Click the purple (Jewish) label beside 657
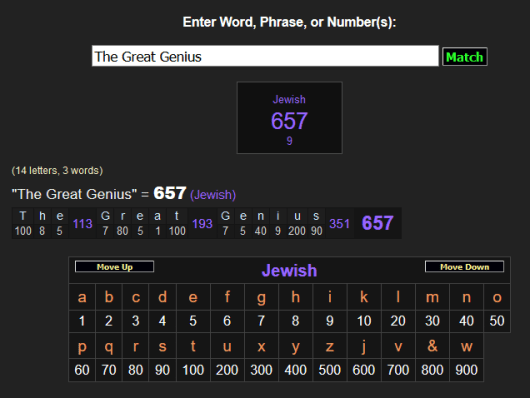The height and width of the screenshot is (398, 530). 213,195
